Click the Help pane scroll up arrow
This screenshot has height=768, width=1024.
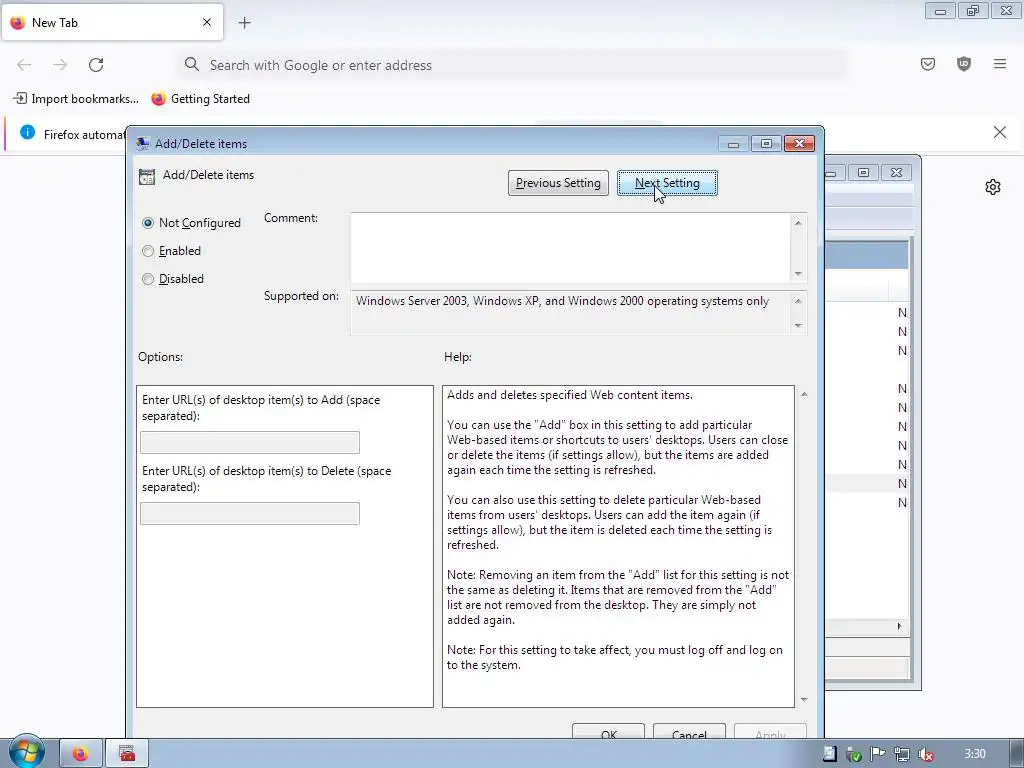pos(804,394)
